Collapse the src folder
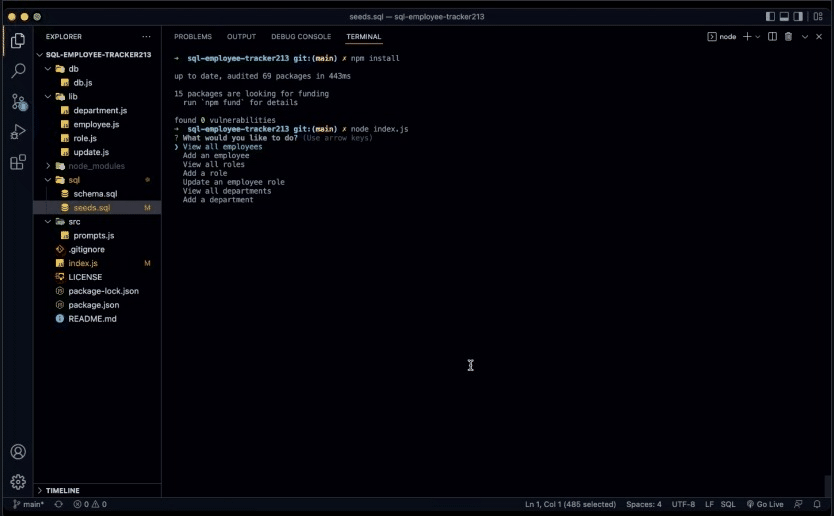 (48, 221)
